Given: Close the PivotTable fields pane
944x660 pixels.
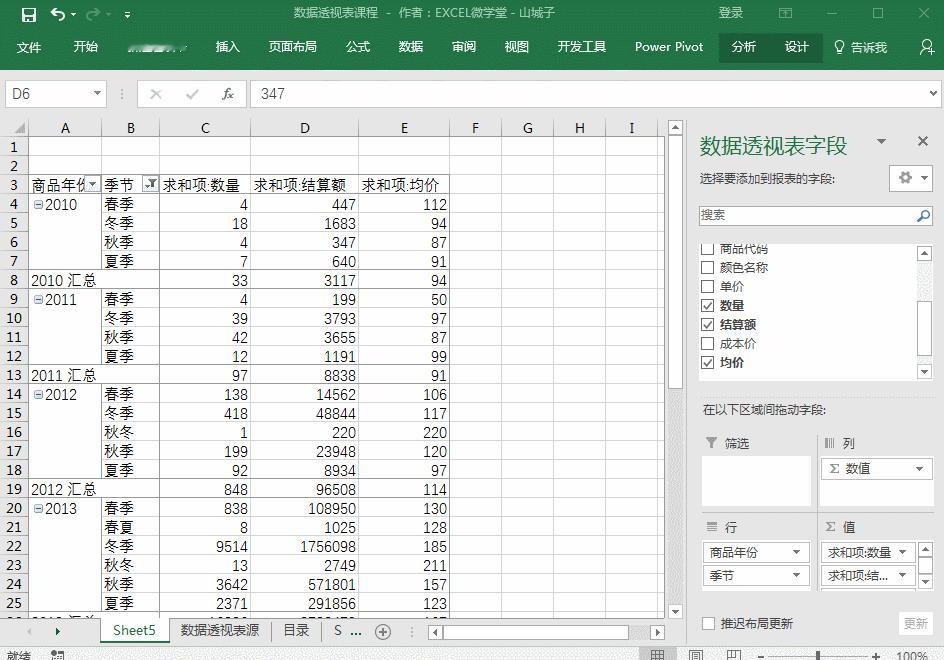Looking at the screenshot, I should (922, 141).
